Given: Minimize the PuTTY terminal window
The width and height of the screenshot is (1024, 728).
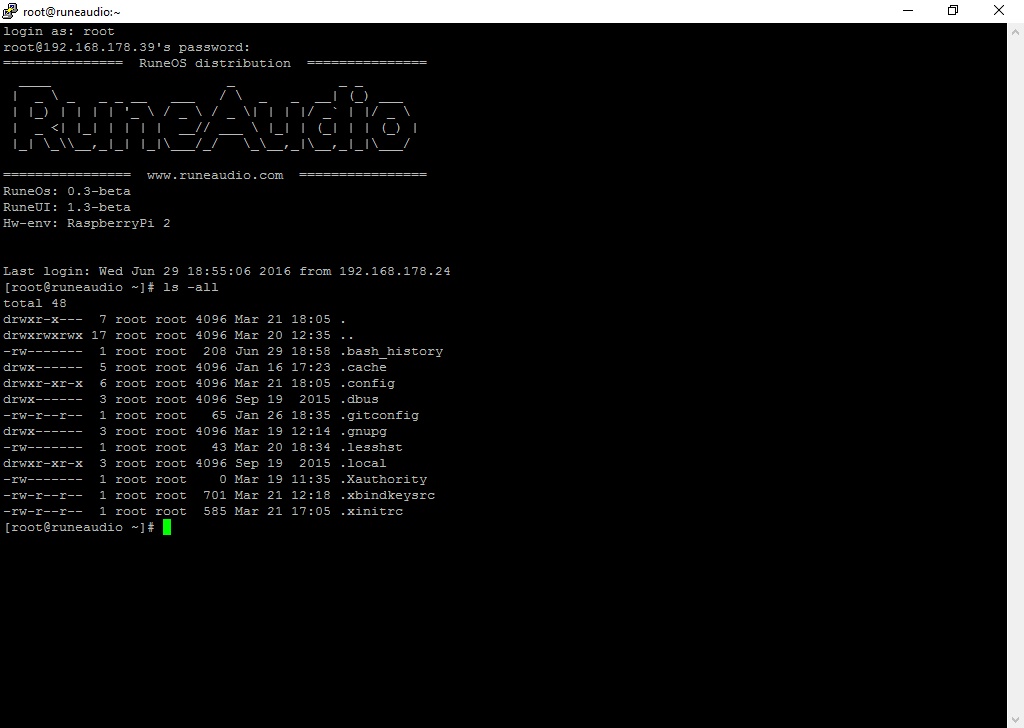Looking at the screenshot, I should pos(907,11).
